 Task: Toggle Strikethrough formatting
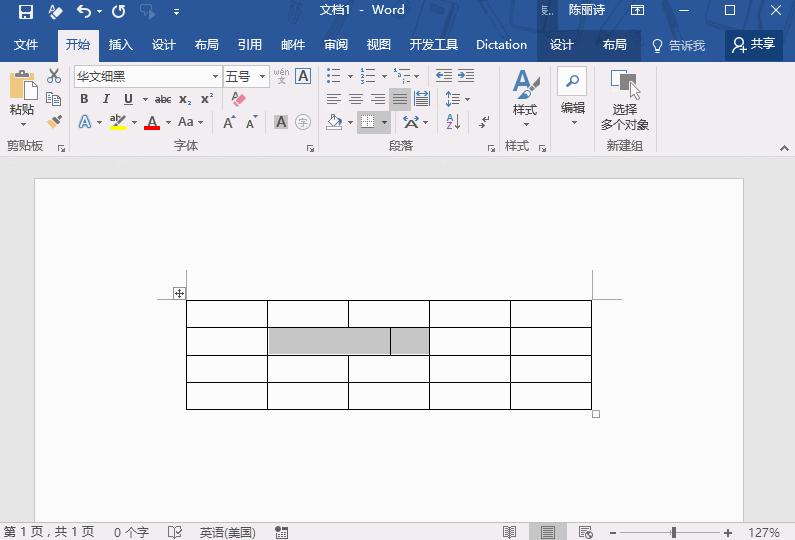[x=163, y=99]
